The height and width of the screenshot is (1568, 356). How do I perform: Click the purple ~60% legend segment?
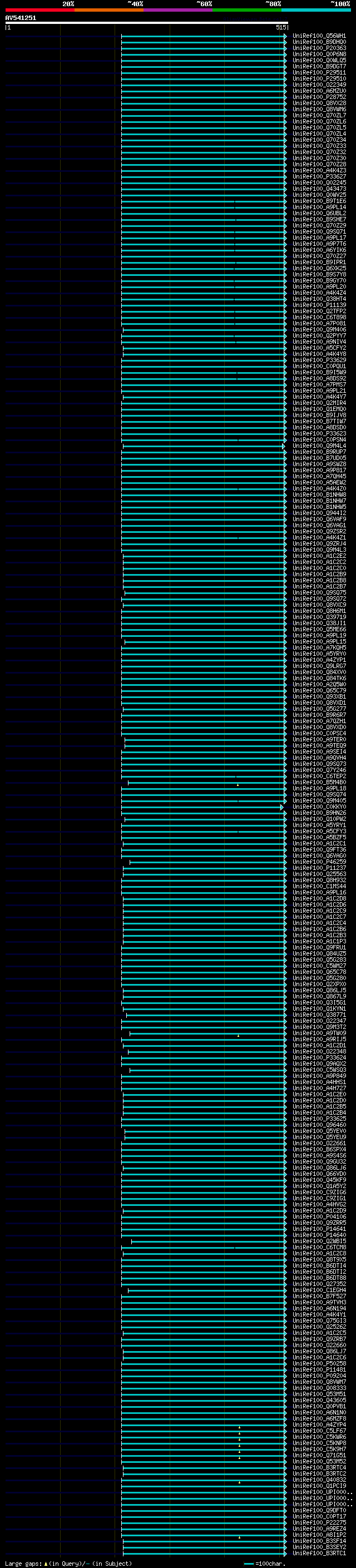click(x=177, y=10)
